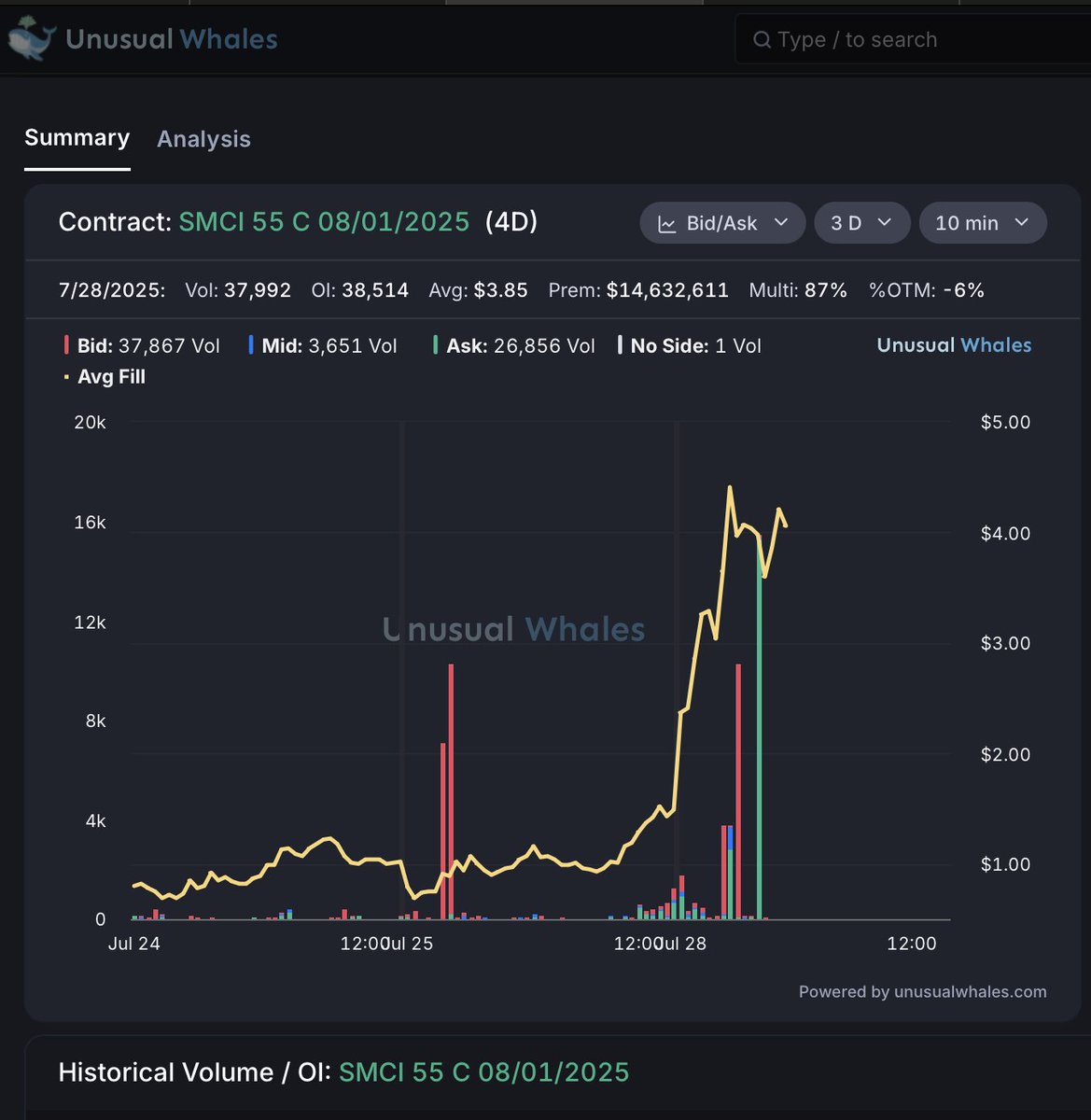Click the OI: 38,514 value
The image size is (1091, 1120).
click(x=360, y=290)
